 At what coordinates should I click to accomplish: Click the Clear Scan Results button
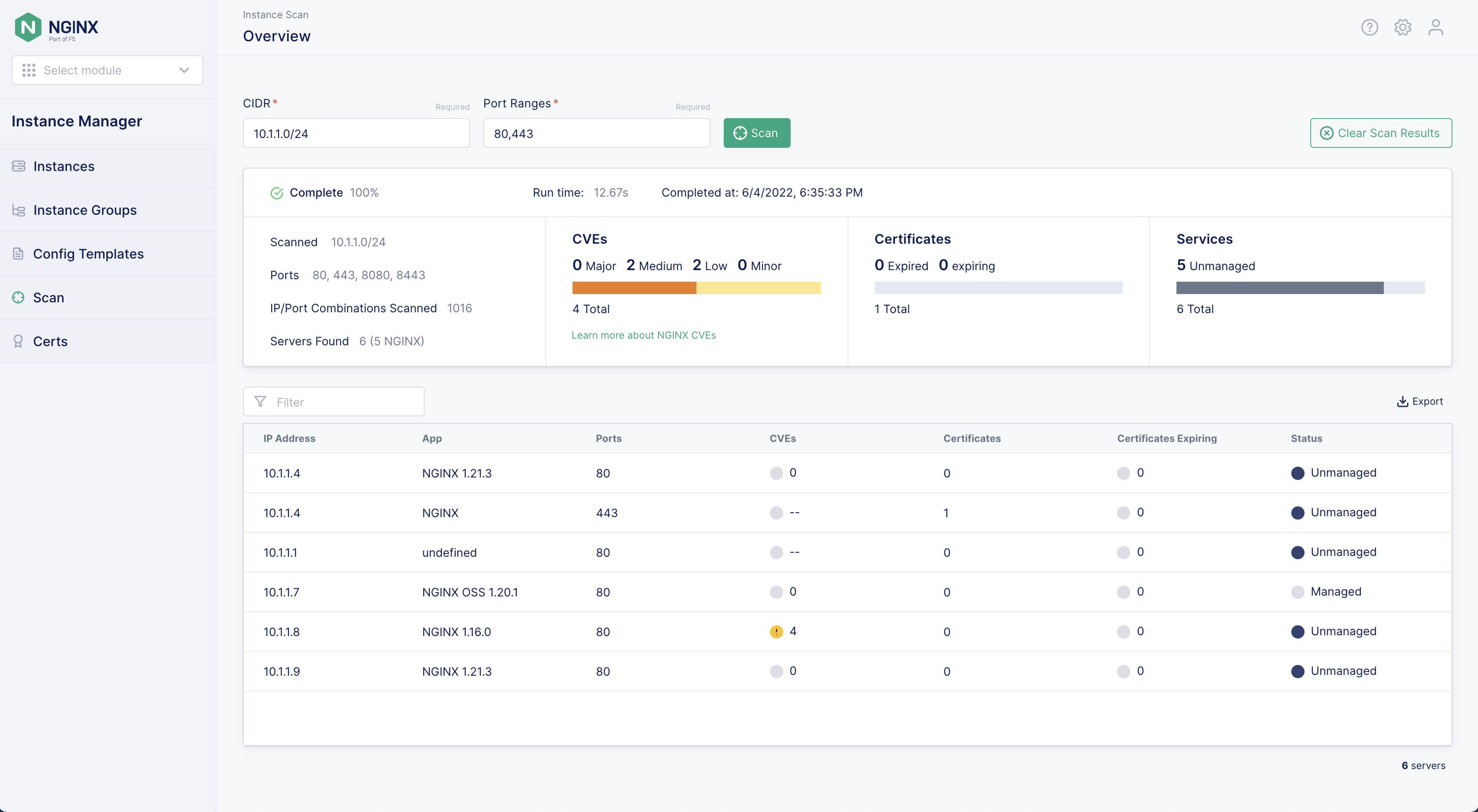click(x=1381, y=133)
